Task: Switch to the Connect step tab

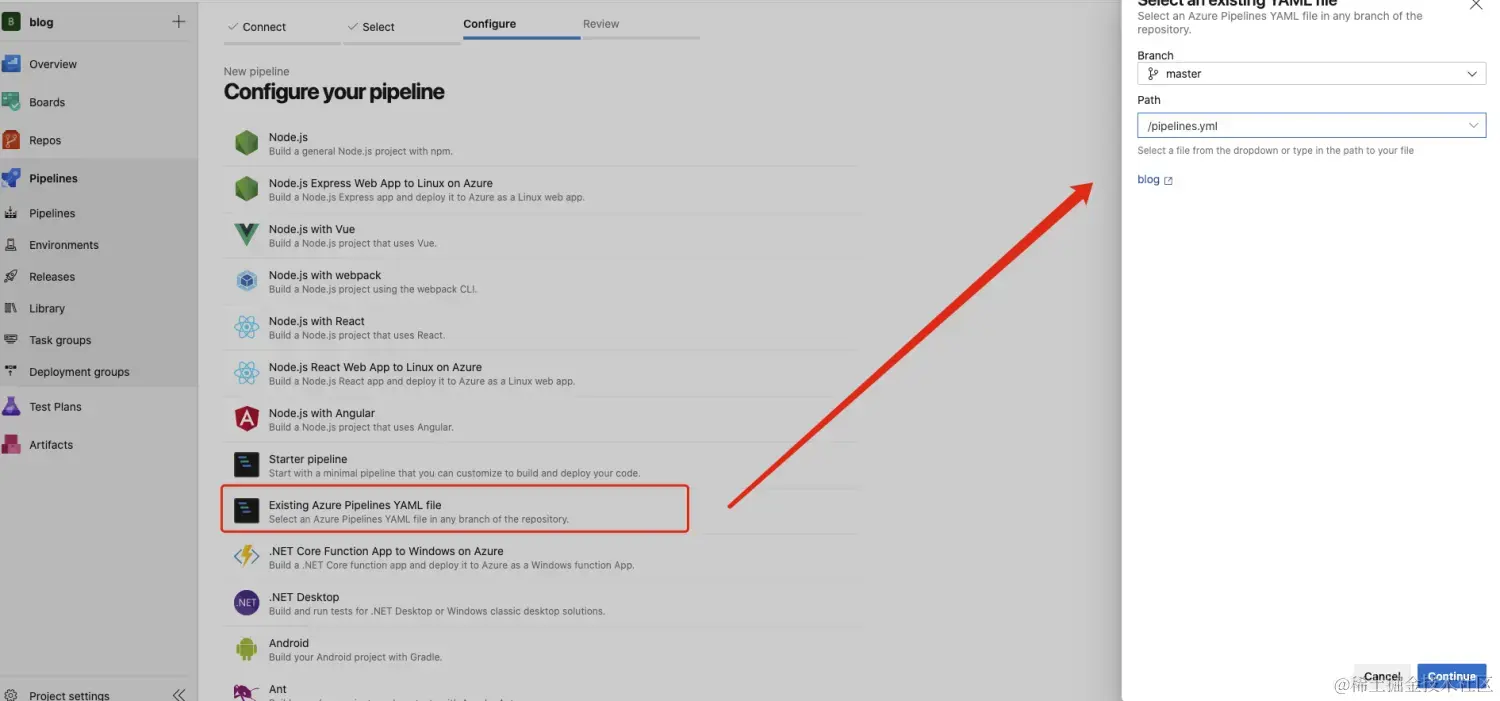Action: (x=283, y=27)
